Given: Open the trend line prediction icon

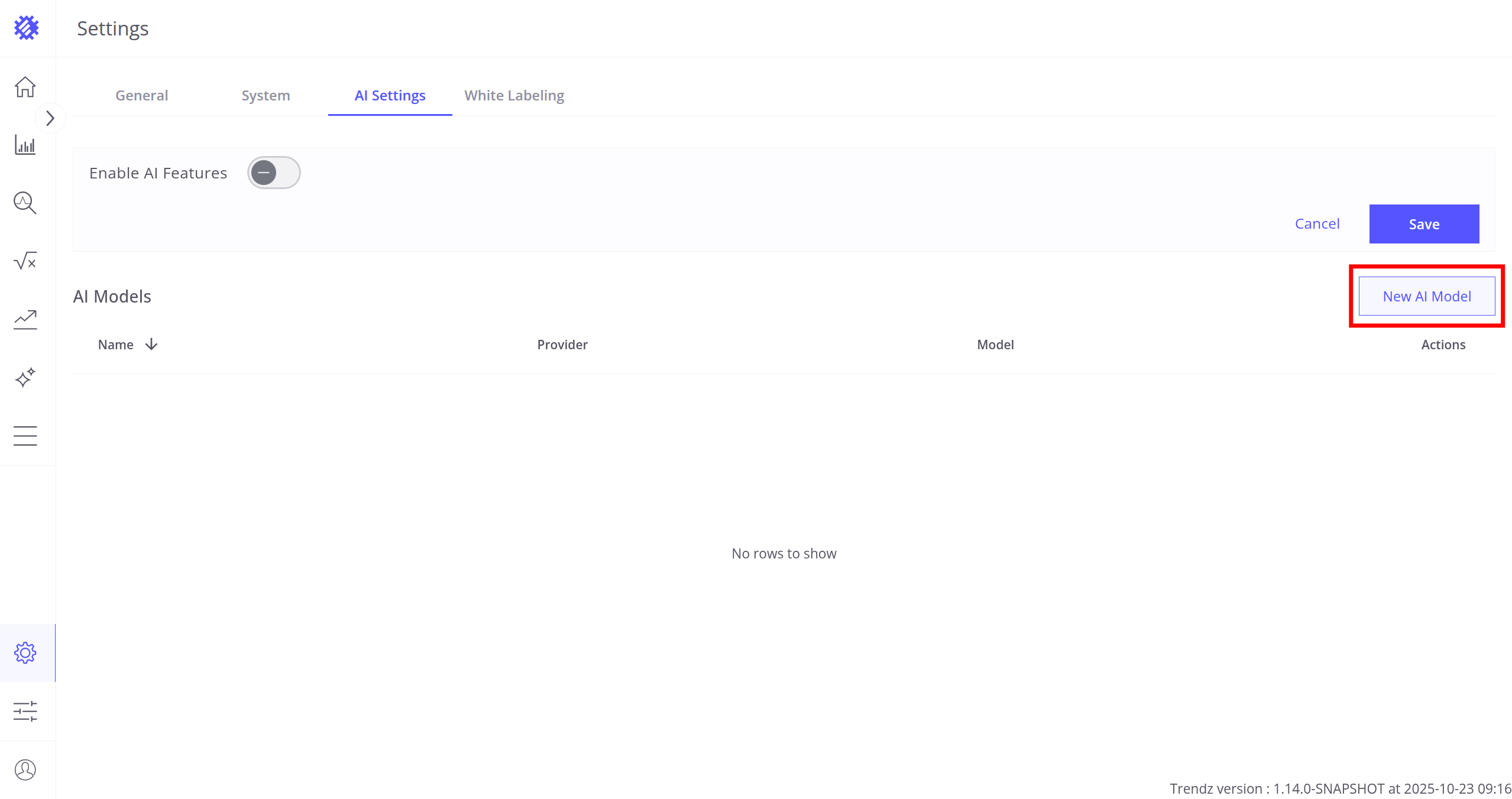Looking at the screenshot, I should [25, 319].
